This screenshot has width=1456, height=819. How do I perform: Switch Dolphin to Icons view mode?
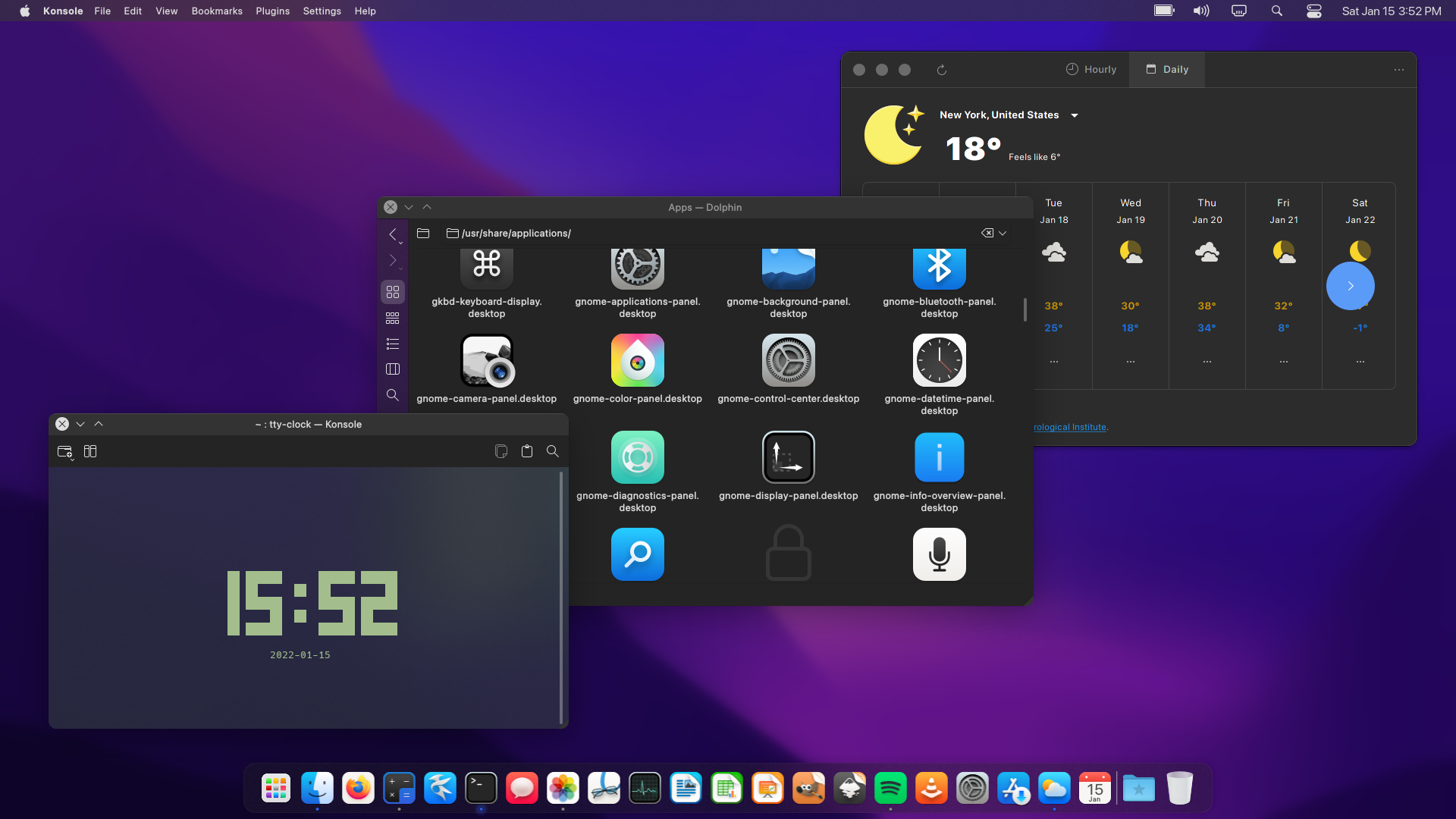393,292
